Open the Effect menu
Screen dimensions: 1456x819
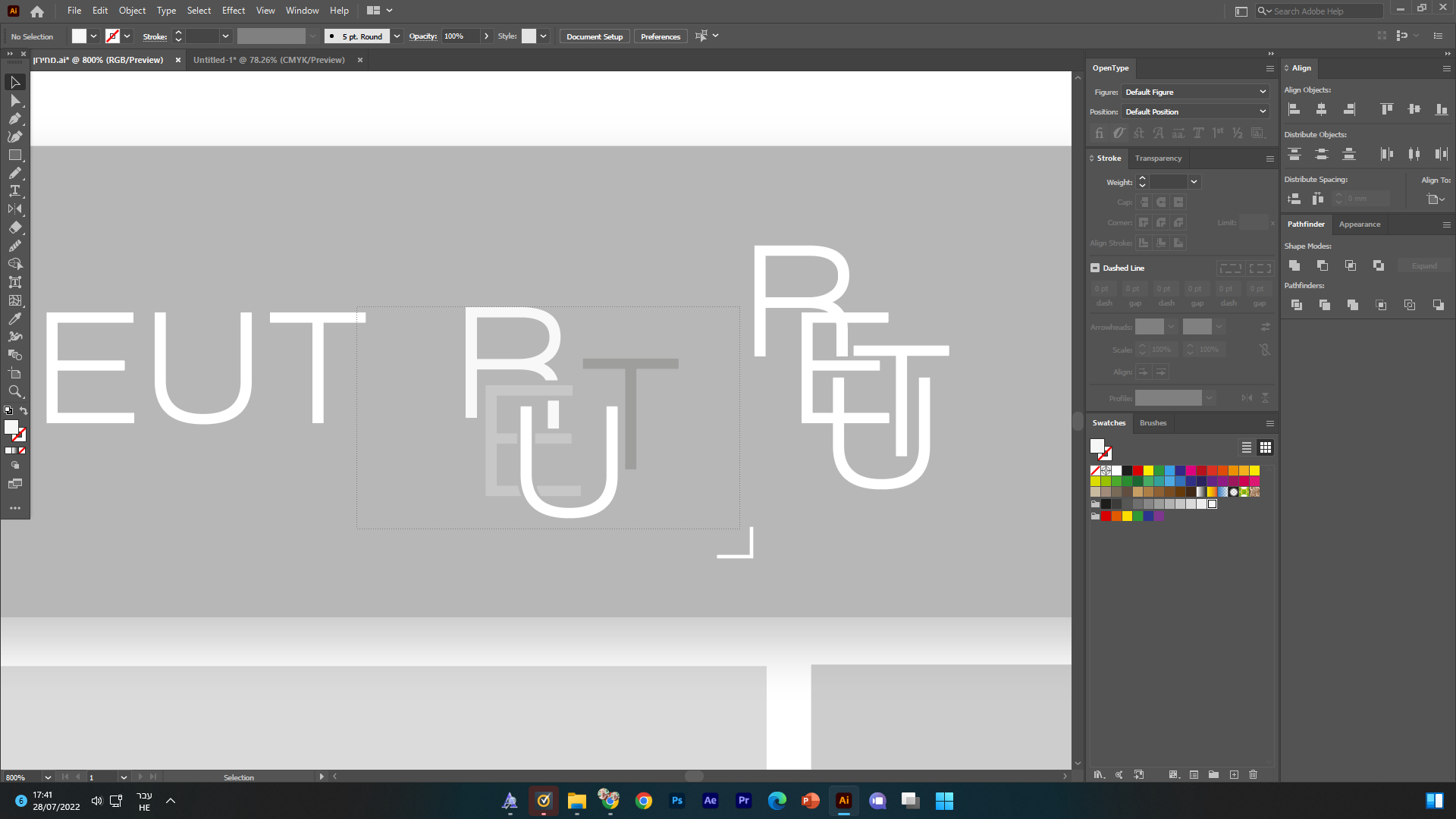coord(233,11)
